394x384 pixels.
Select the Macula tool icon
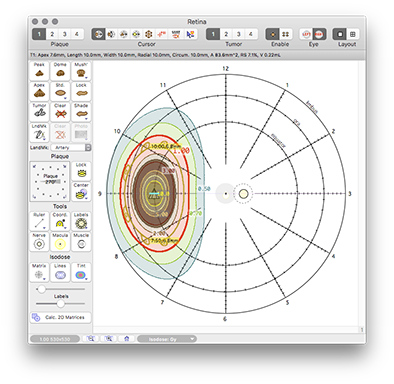pos(60,242)
